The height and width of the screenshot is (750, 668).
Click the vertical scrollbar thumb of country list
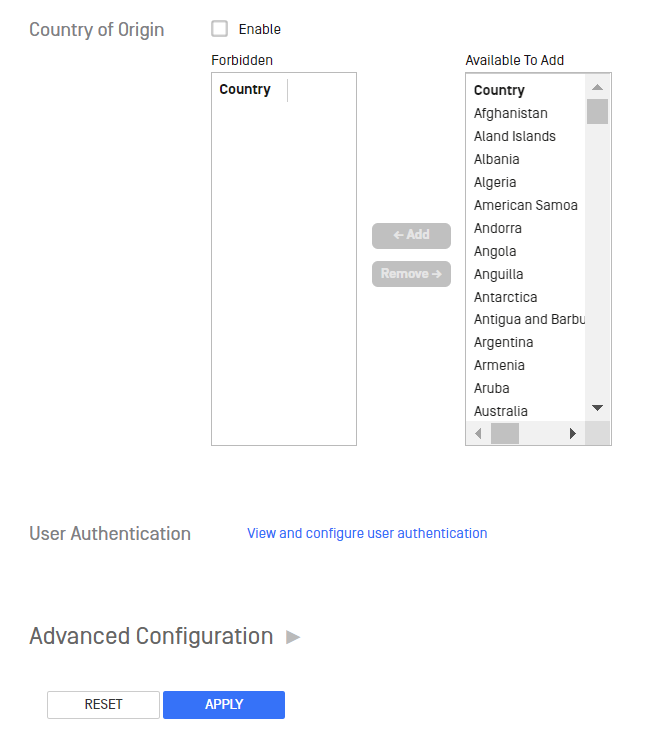point(597,111)
